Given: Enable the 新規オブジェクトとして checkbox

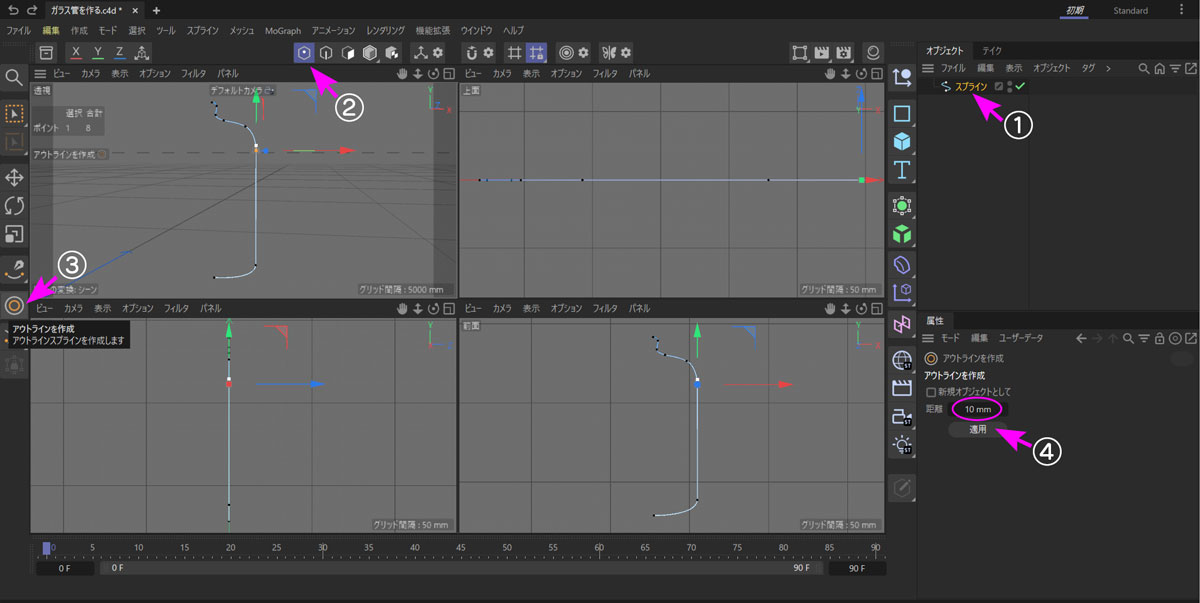Looking at the screenshot, I should tap(931, 392).
